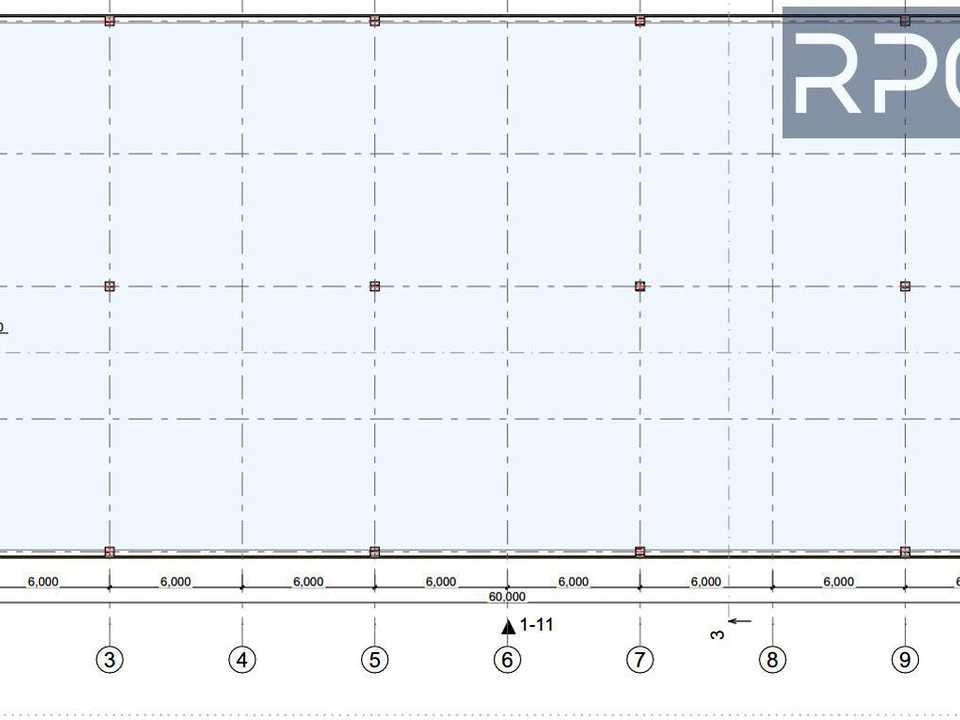Select the 60,000 overall dimension text

507,596
